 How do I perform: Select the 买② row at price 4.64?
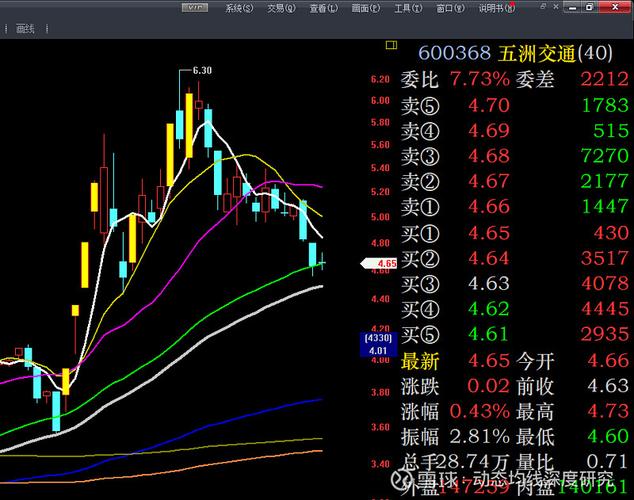coord(515,258)
